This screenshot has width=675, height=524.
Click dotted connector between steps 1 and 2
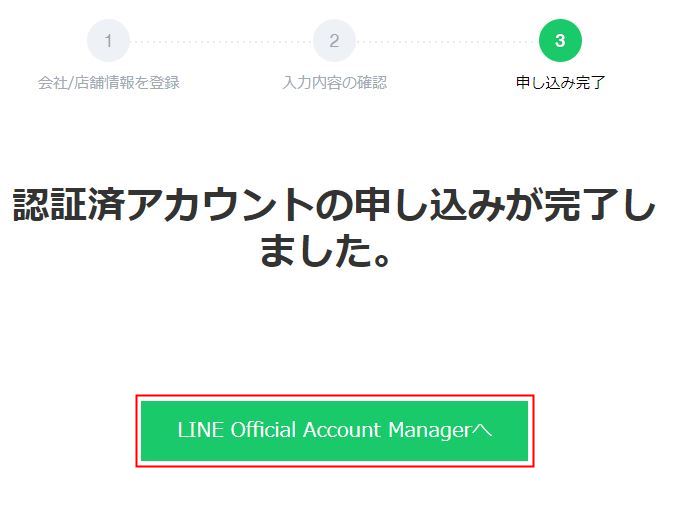coord(221,42)
